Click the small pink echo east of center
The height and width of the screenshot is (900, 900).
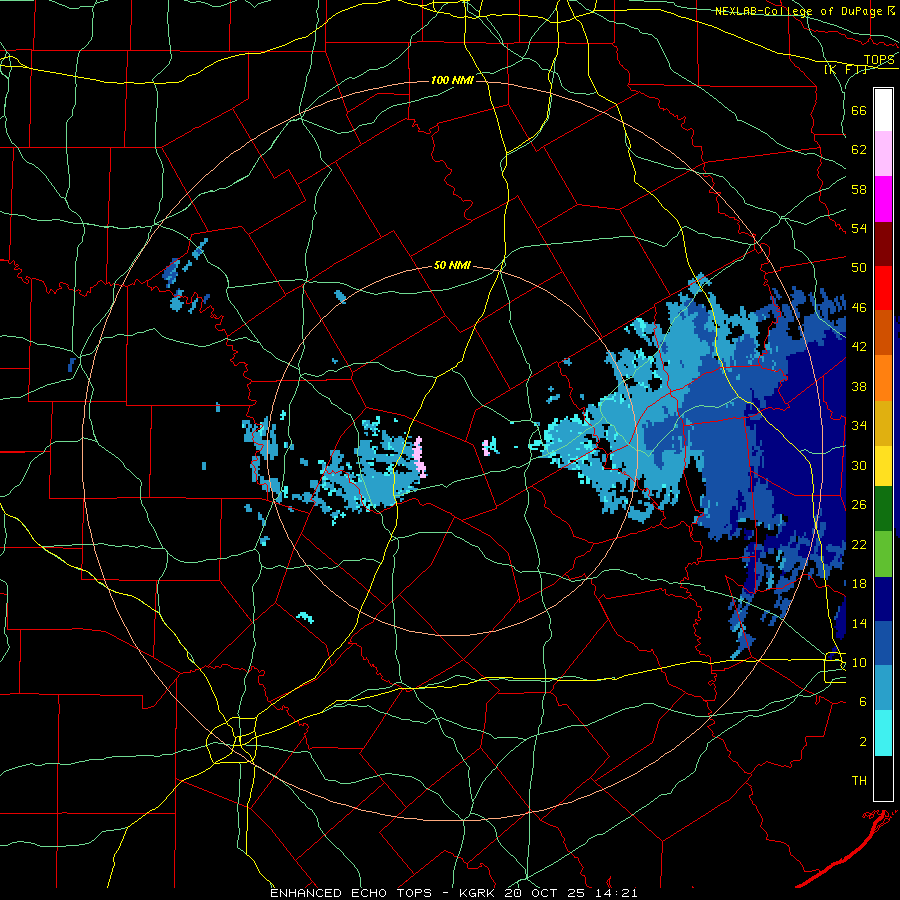(487, 447)
